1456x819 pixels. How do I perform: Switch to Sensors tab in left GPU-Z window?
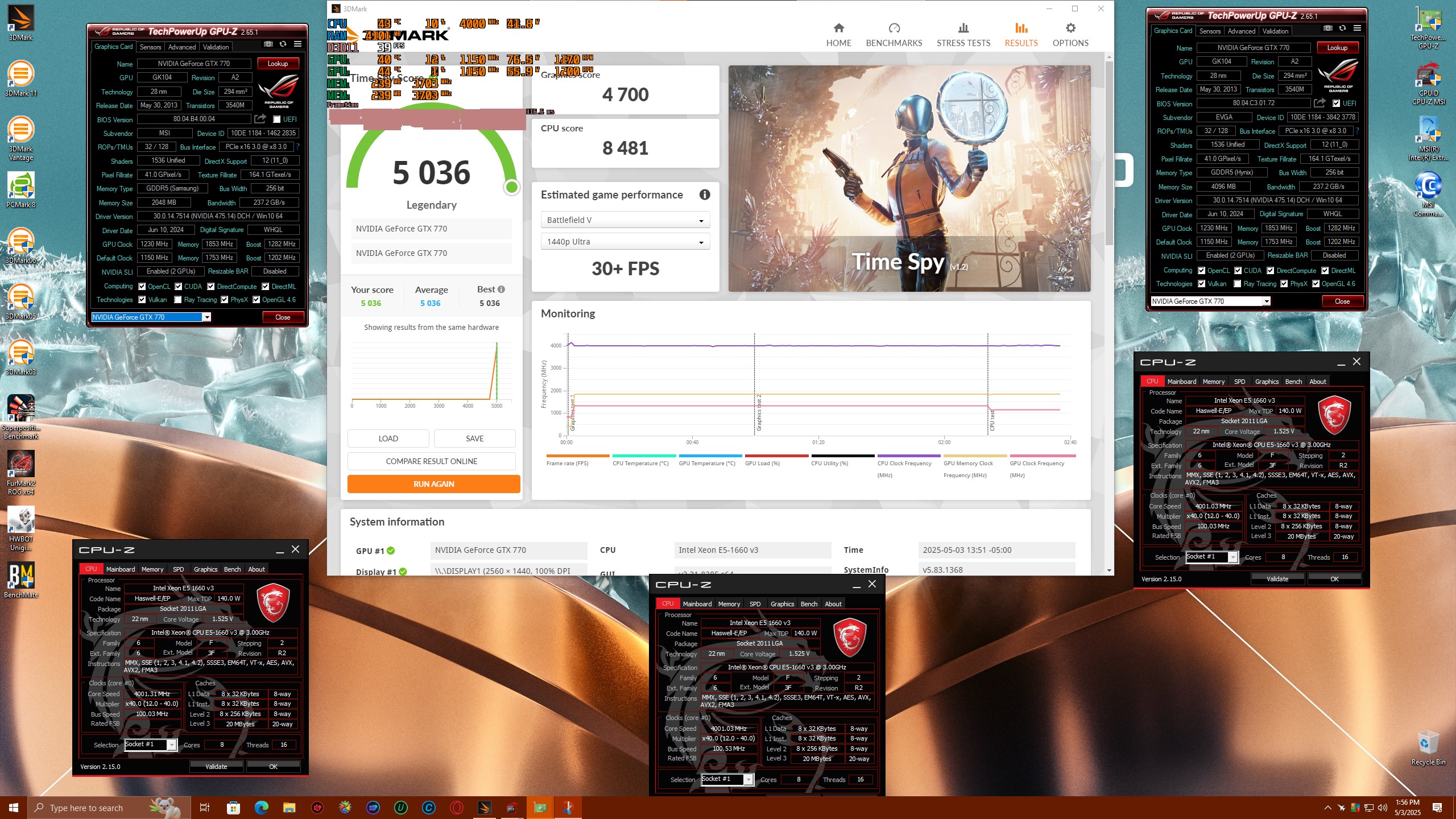tap(150, 47)
